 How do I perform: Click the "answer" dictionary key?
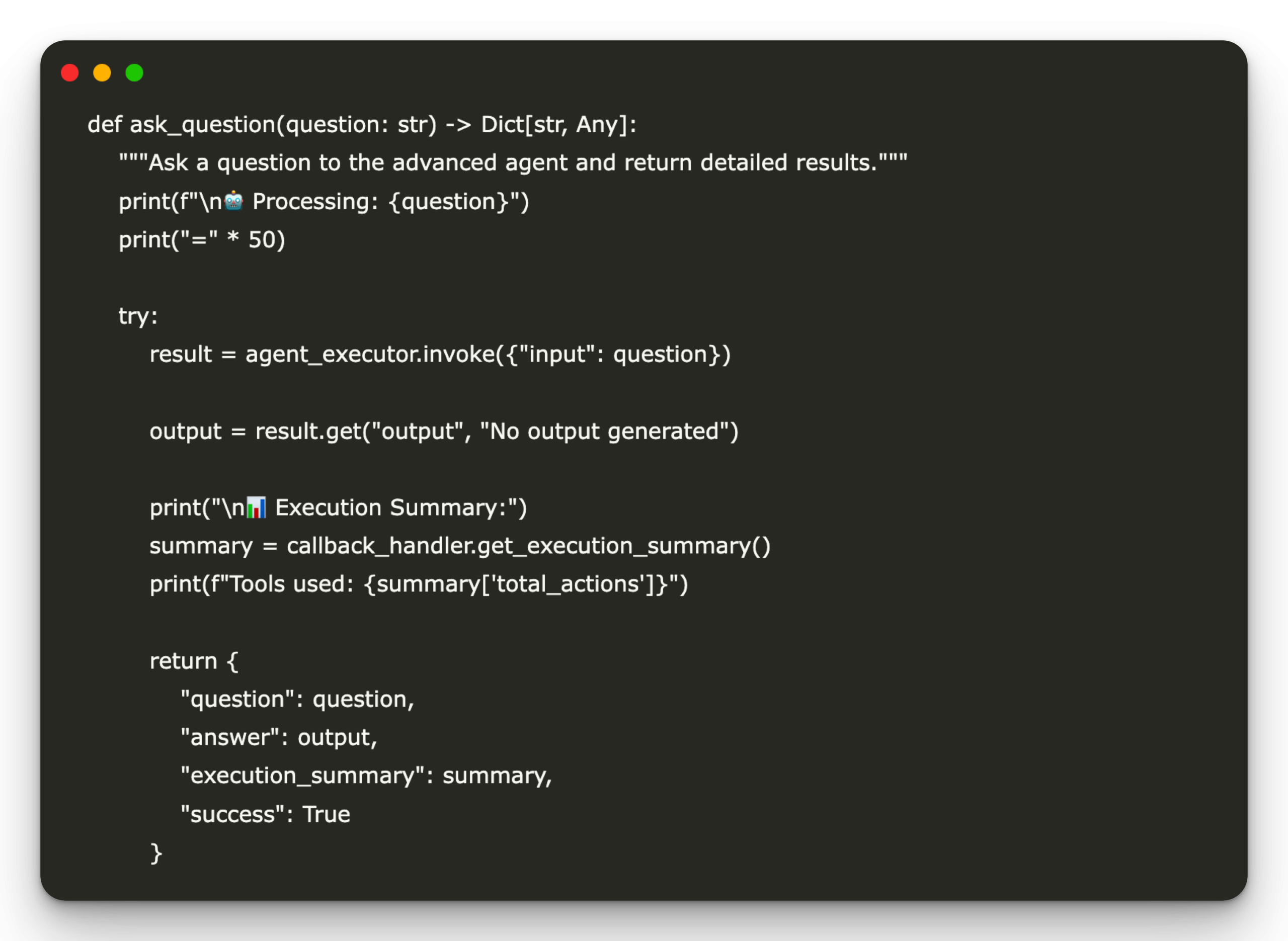[230, 737]
